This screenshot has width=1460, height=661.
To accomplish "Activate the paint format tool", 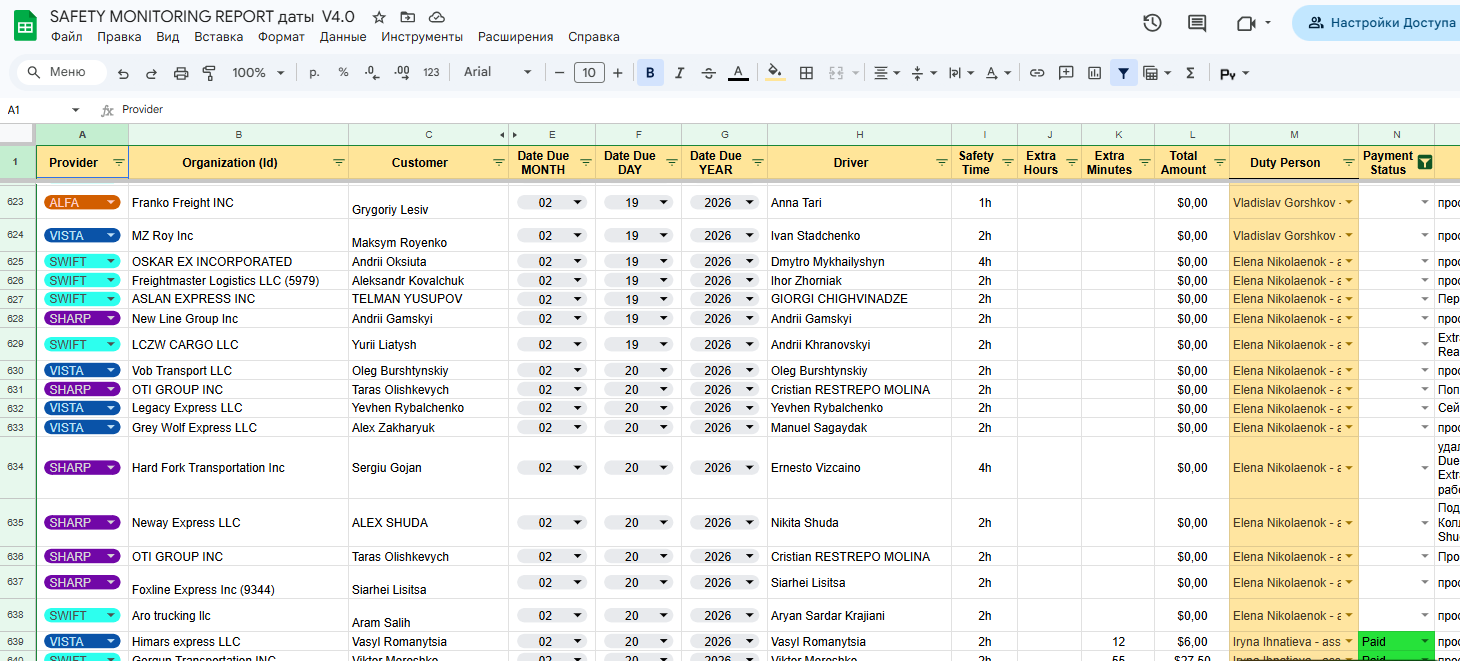I will (x=209, y=73).
